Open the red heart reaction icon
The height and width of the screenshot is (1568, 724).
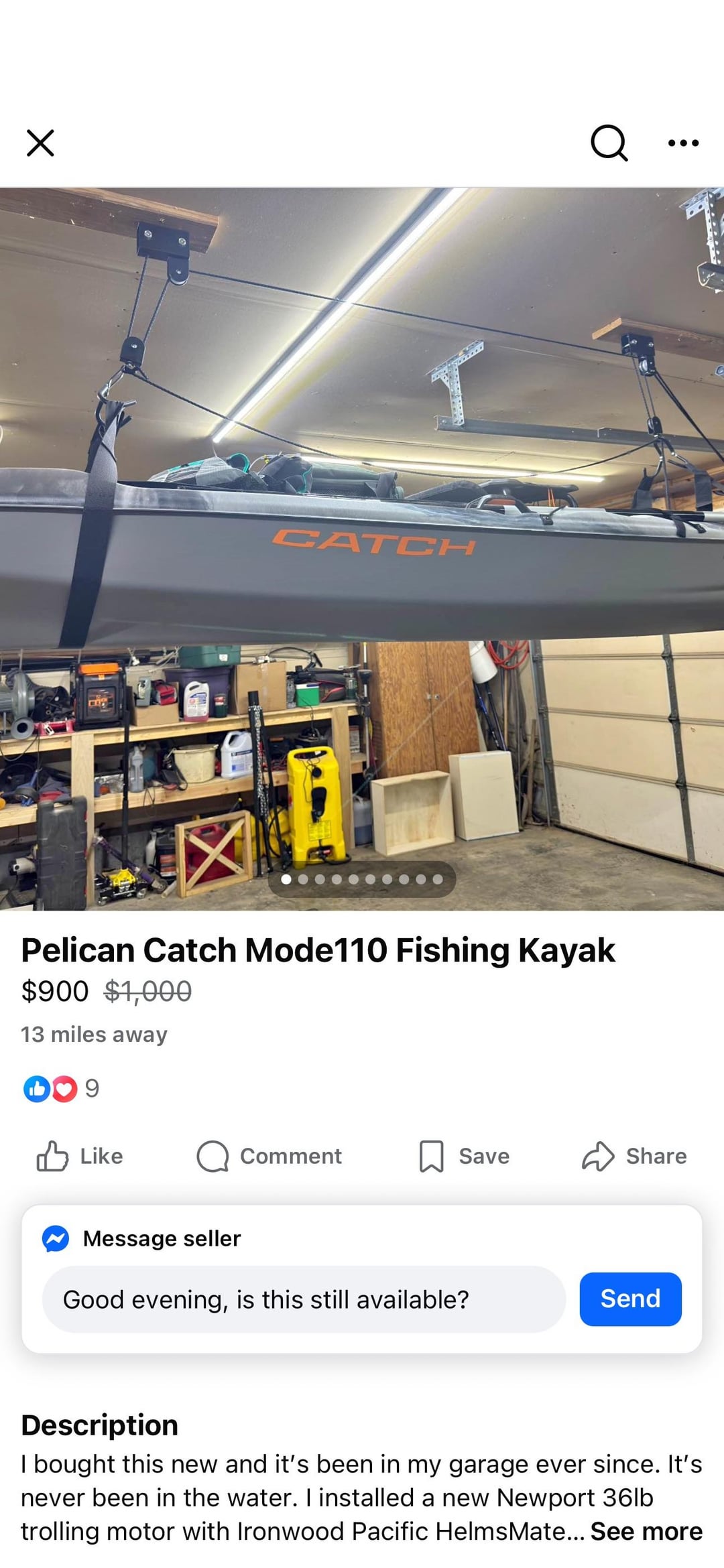pos(64,1089)
